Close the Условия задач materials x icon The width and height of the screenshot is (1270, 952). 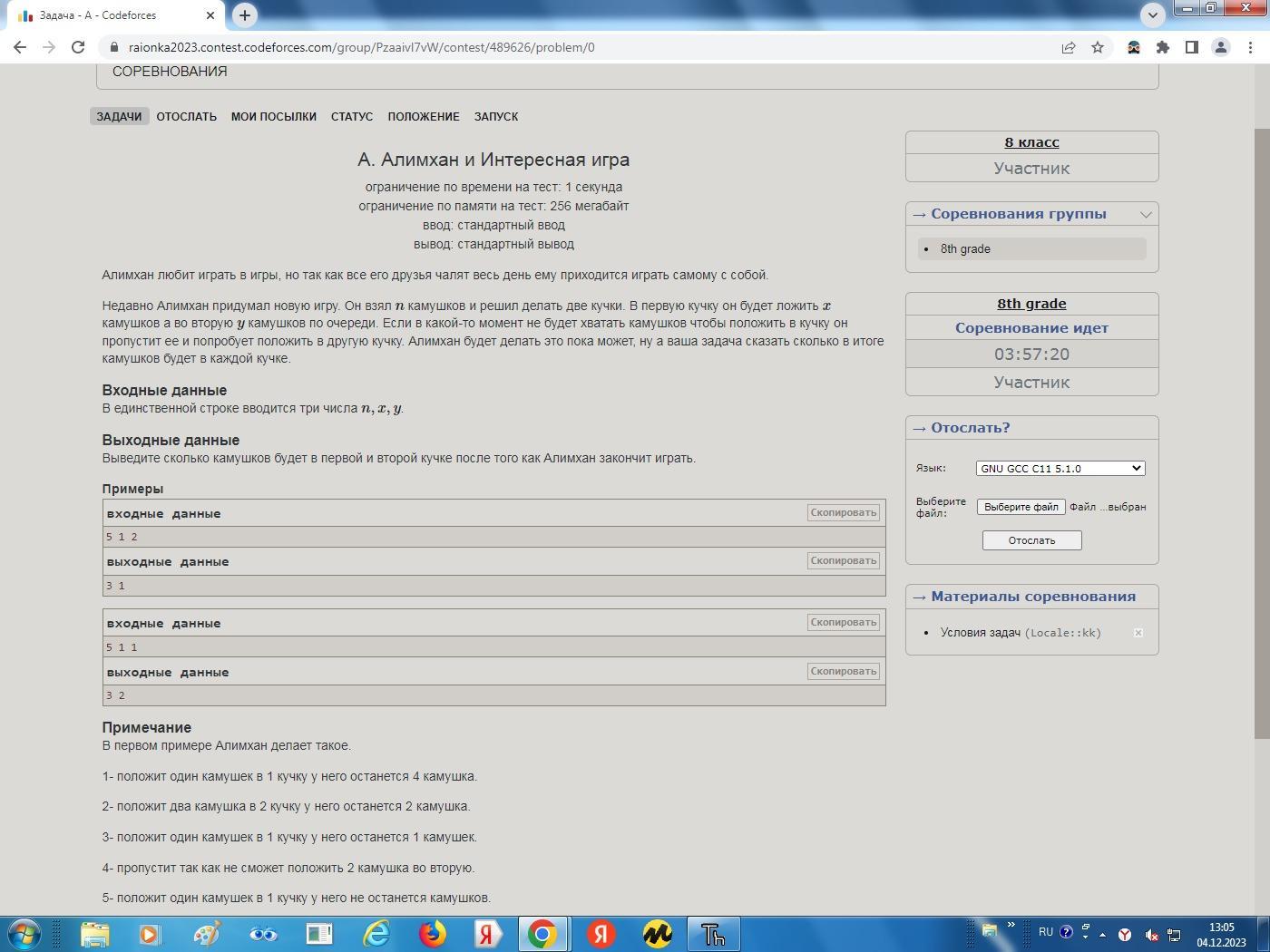coord(1138,633)
